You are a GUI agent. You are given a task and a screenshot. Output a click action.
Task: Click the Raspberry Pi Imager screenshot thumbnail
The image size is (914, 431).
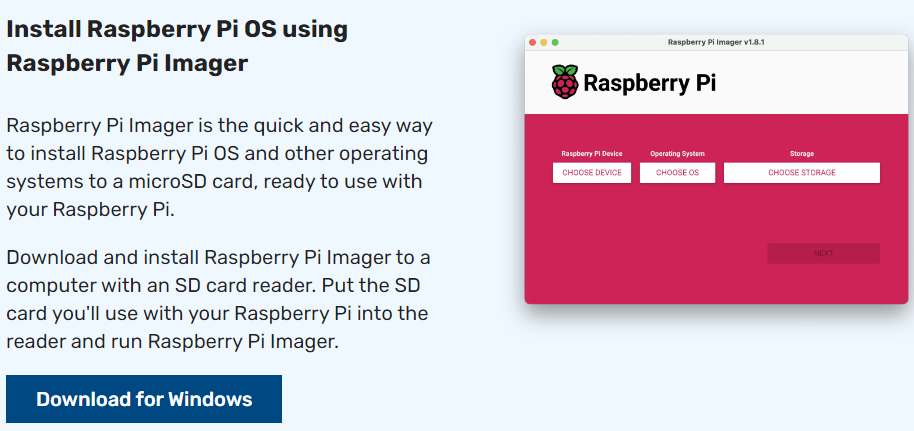(716, 169)
